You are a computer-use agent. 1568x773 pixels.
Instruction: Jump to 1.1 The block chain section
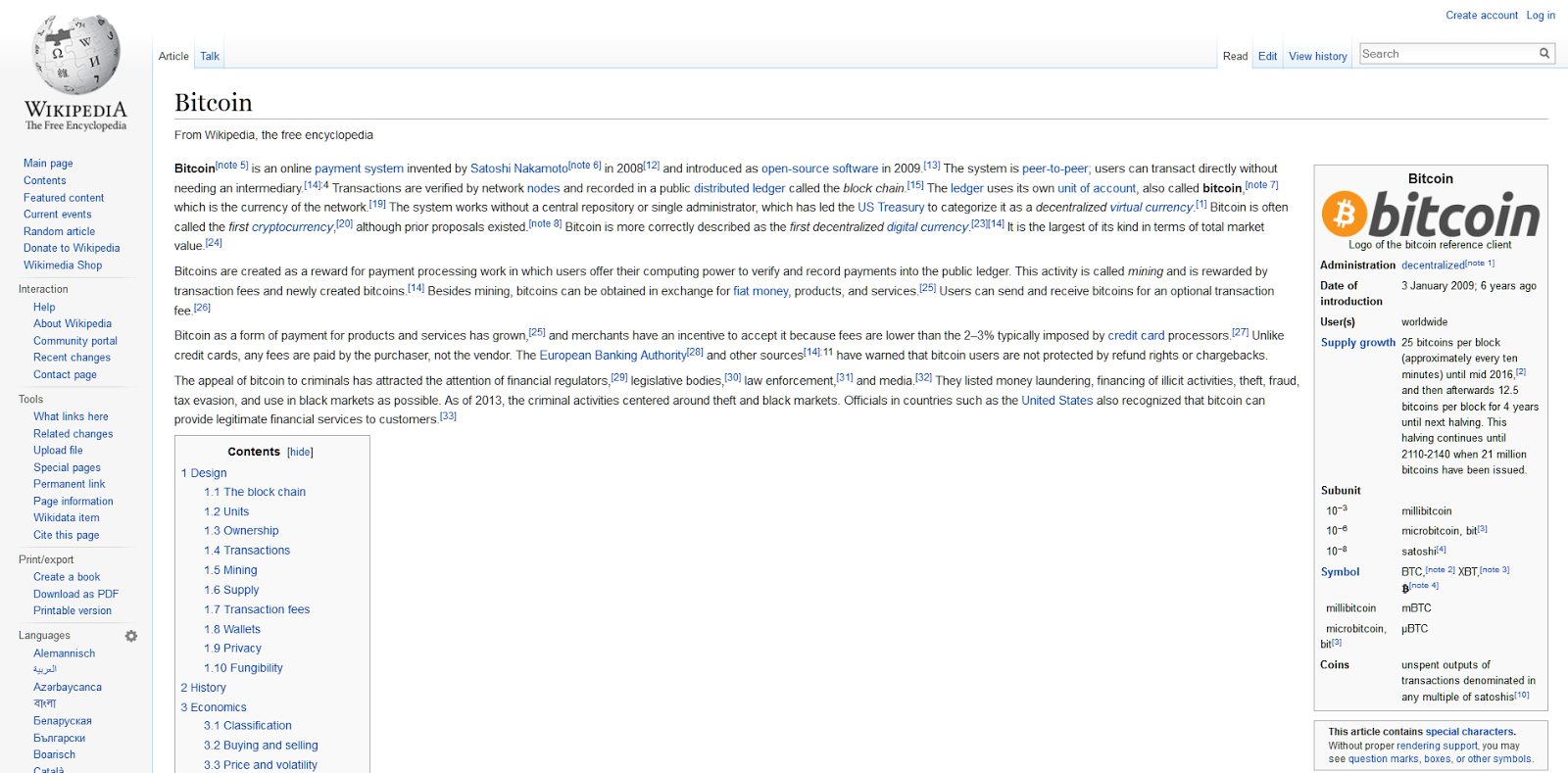click(x=255, y=493)
